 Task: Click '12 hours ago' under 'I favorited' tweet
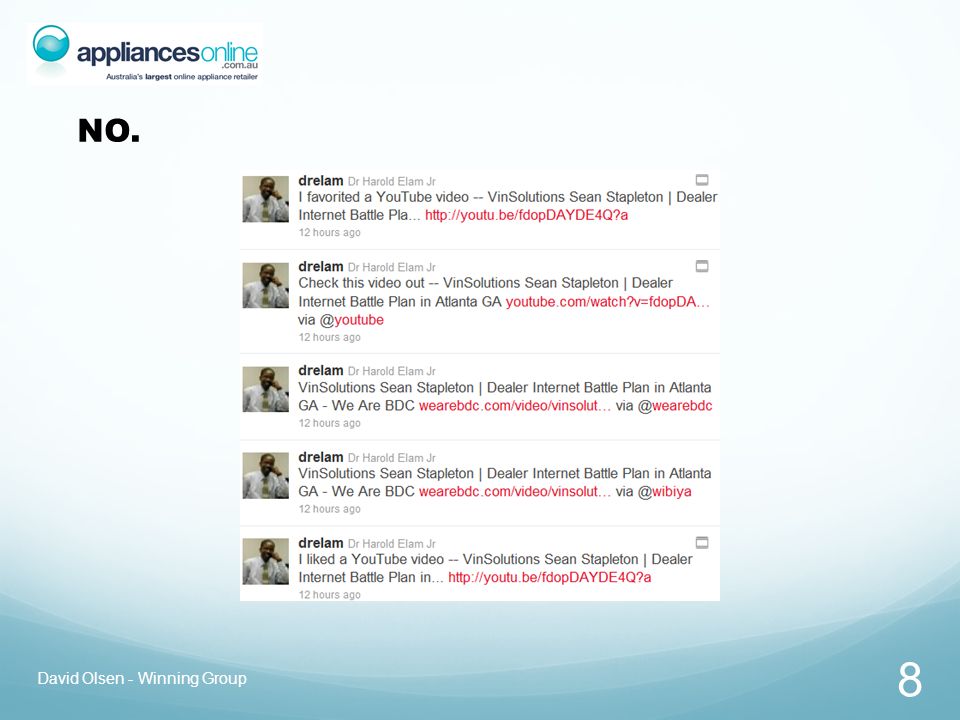click(x=329, y=233)
